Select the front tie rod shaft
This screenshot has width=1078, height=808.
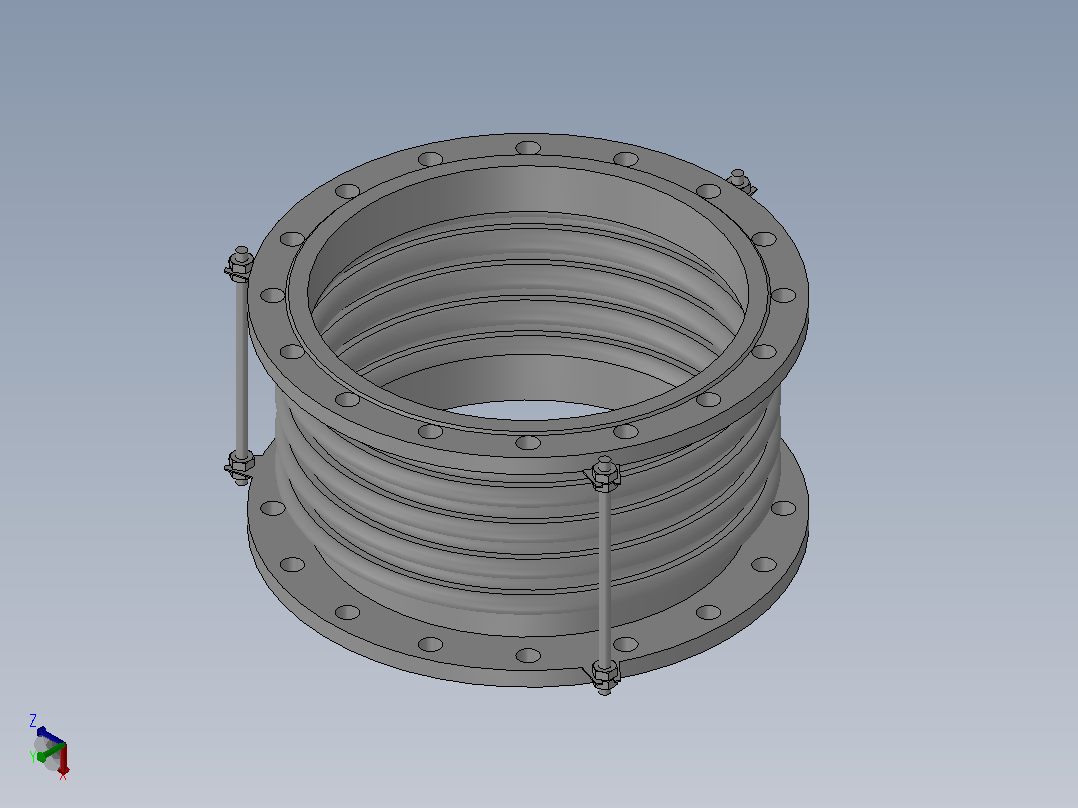click(604, 574)
